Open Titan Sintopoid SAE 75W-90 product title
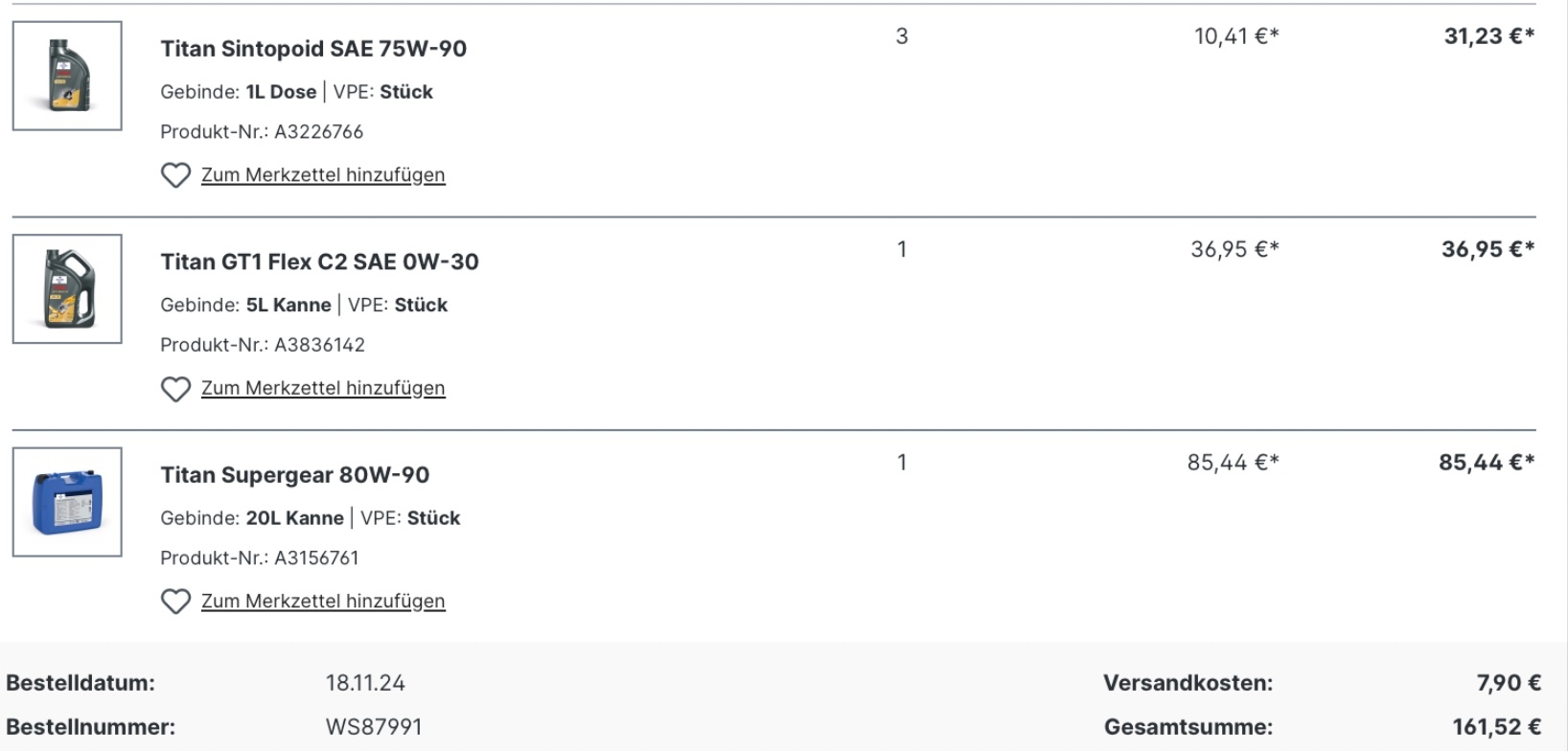This screenshot has height=751, width=1568. (313, 49)
